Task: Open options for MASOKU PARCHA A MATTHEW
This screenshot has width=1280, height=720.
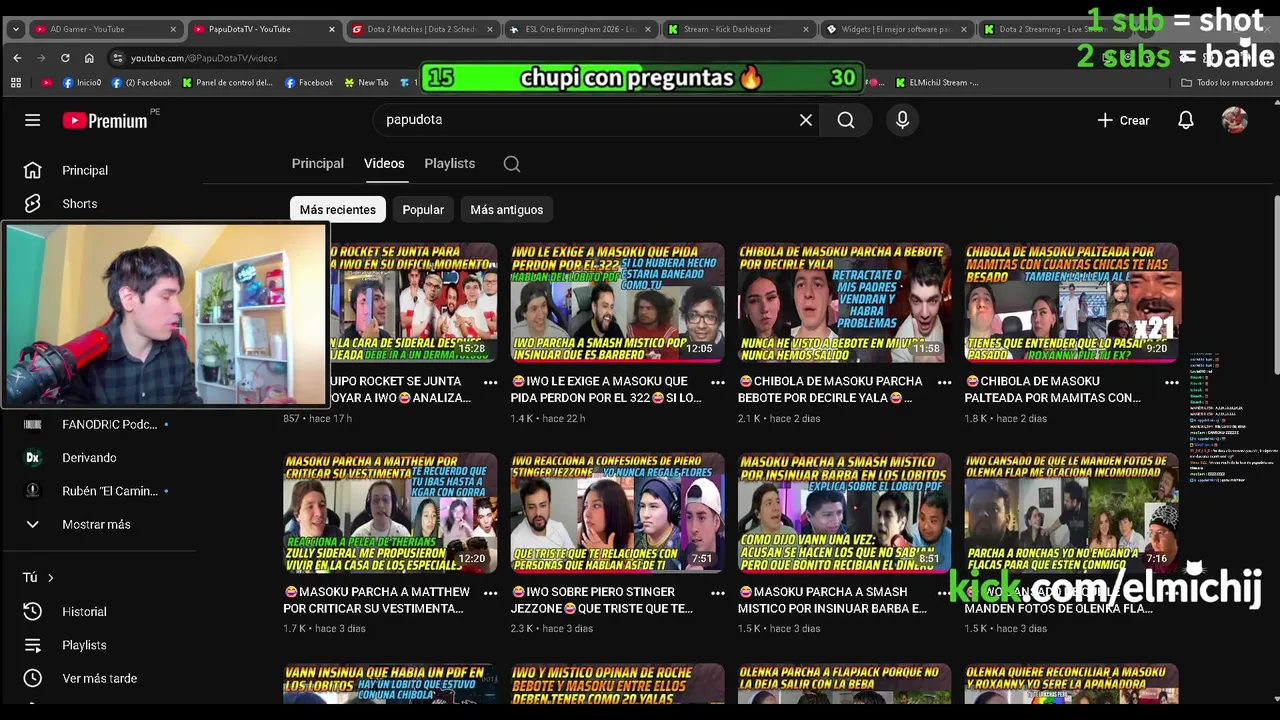Action: click(x=490, y=592)
